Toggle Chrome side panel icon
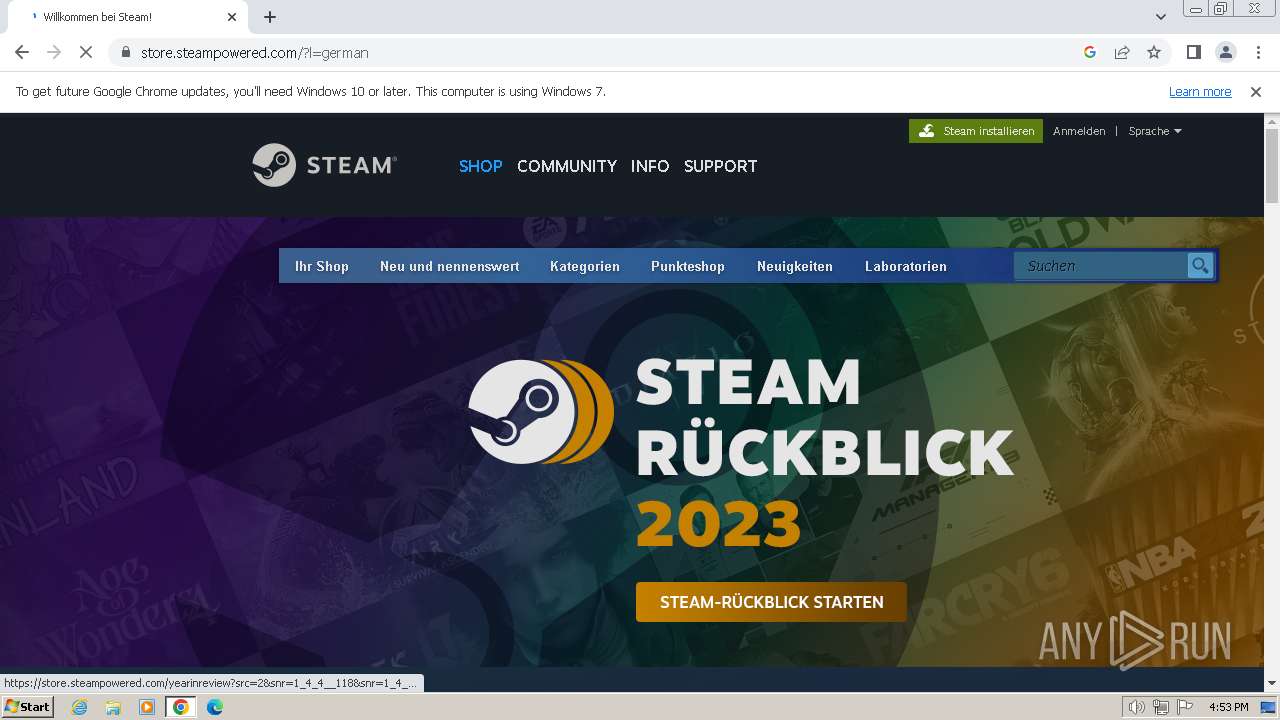This screenshot has width=1280, height=720. (1193, 52)
